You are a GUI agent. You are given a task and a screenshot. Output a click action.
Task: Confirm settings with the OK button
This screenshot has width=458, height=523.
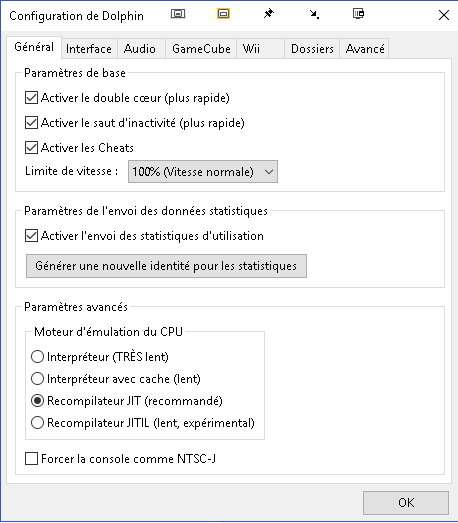[406, 503]
